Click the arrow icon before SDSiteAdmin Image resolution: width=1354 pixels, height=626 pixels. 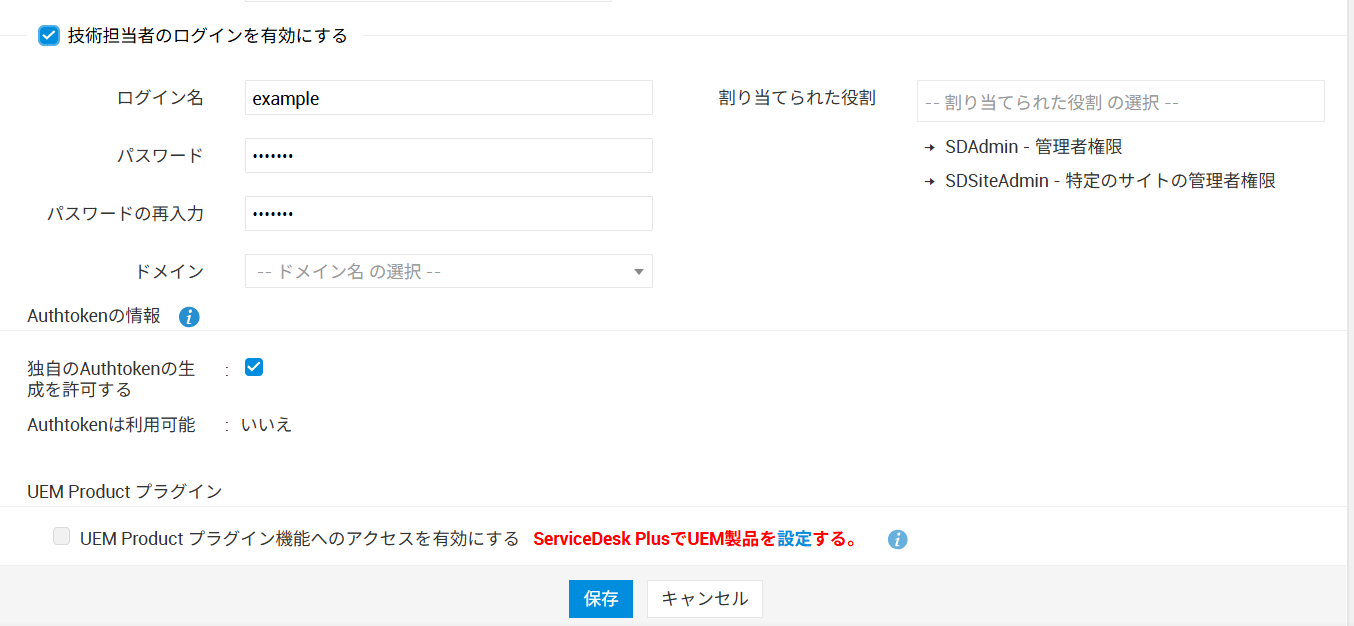930,182
